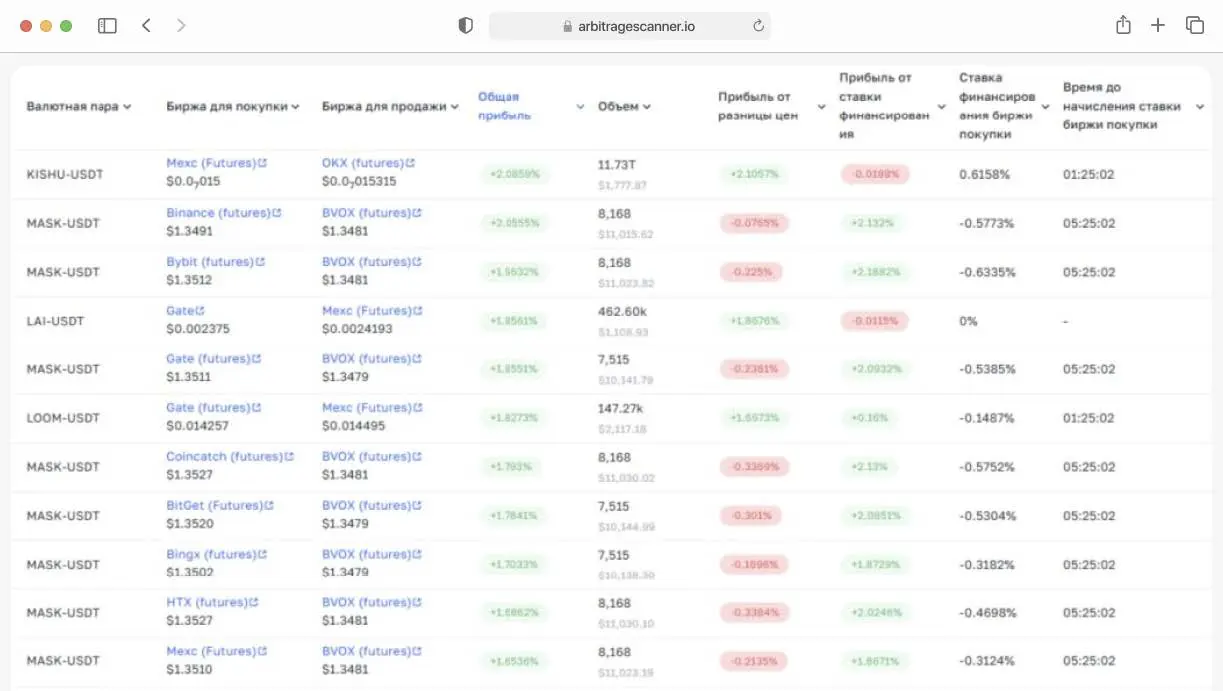
Task: Expand the Биржа для покупки column dropdown
Action: 296,107
